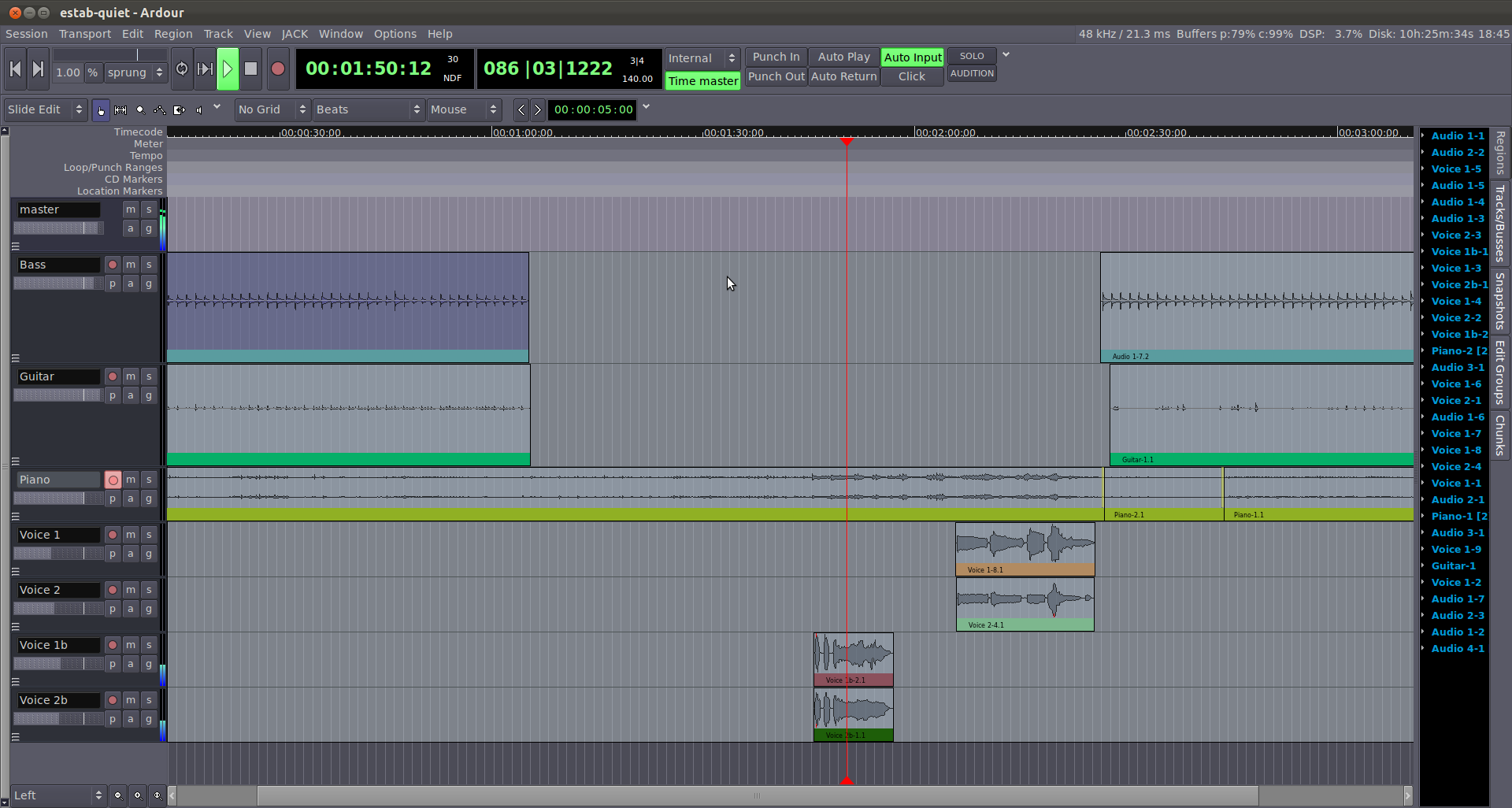Select the audition (speaker) tool
1512x808 pixels.
tap(199, 110)
